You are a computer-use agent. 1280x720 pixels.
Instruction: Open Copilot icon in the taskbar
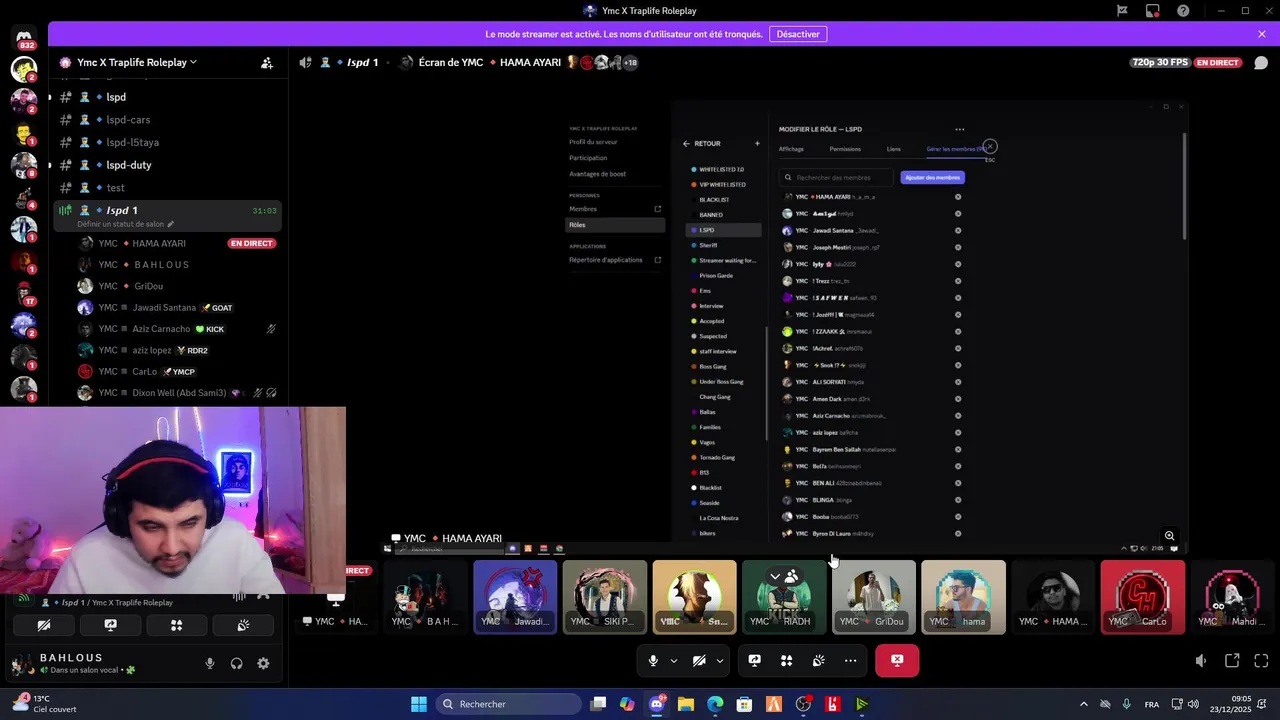(x=627, y=704)
